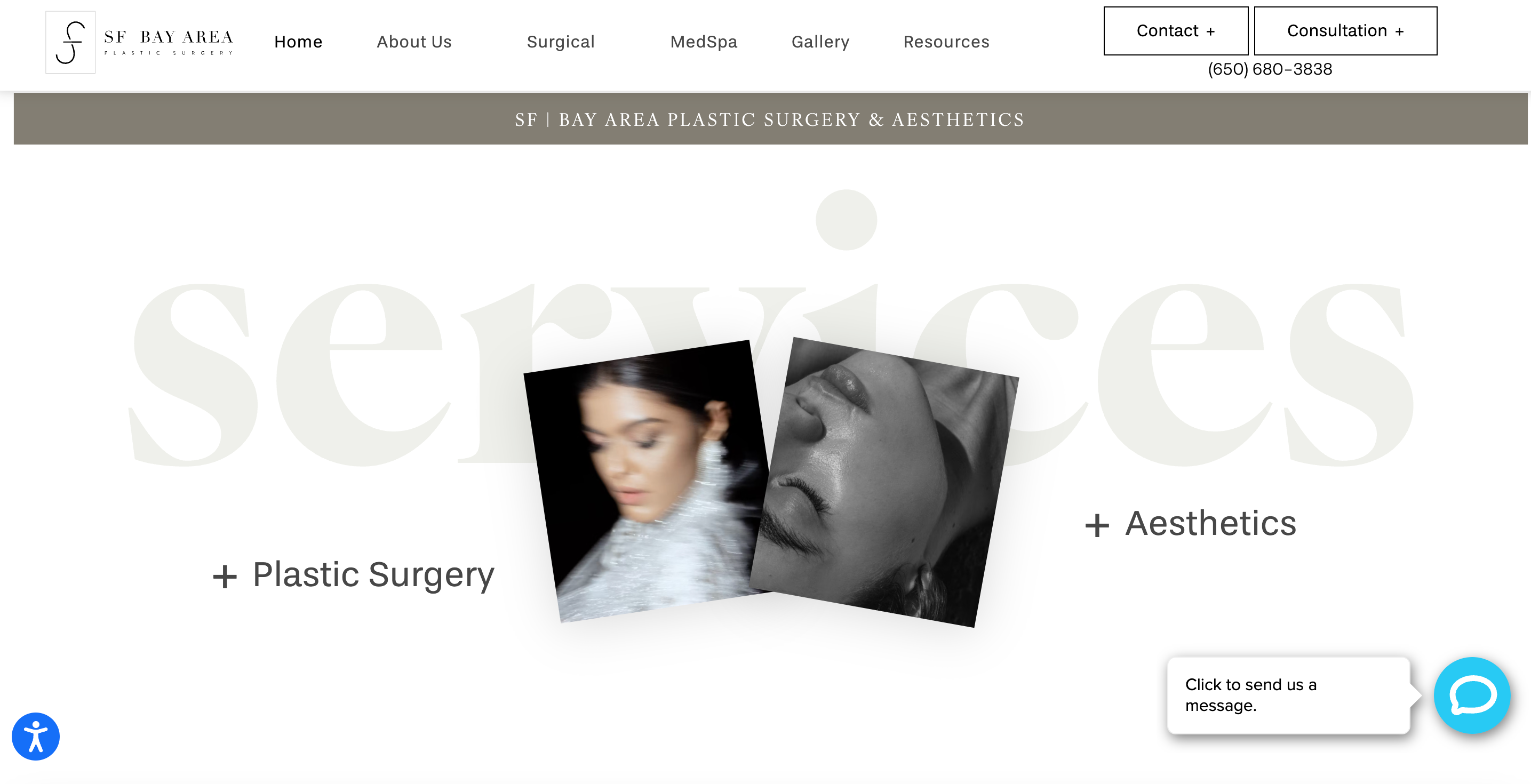This screenshot has height=784, width=1531.
Task: Click the plus icon beside Aesthetics
Action: click(1097, 525)
